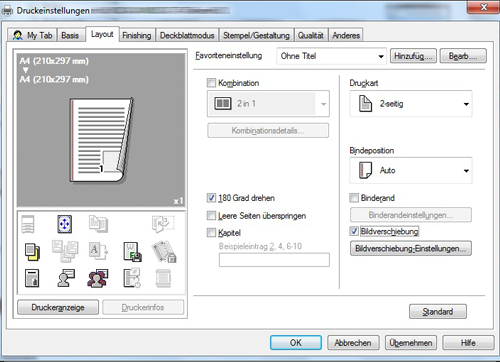Click the greyed pages with padlock icon
Viewport: 500px width, 362px height.
[164, 251]
